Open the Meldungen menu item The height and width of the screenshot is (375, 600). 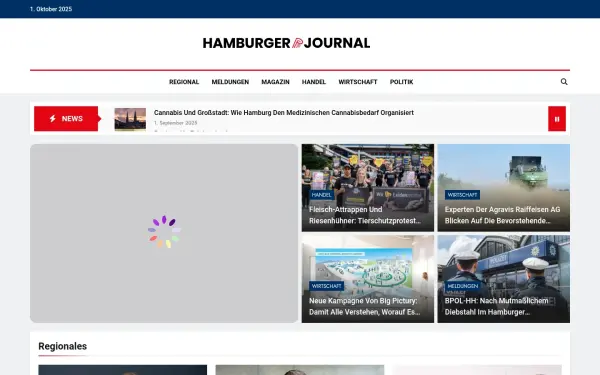click(230, 82)
